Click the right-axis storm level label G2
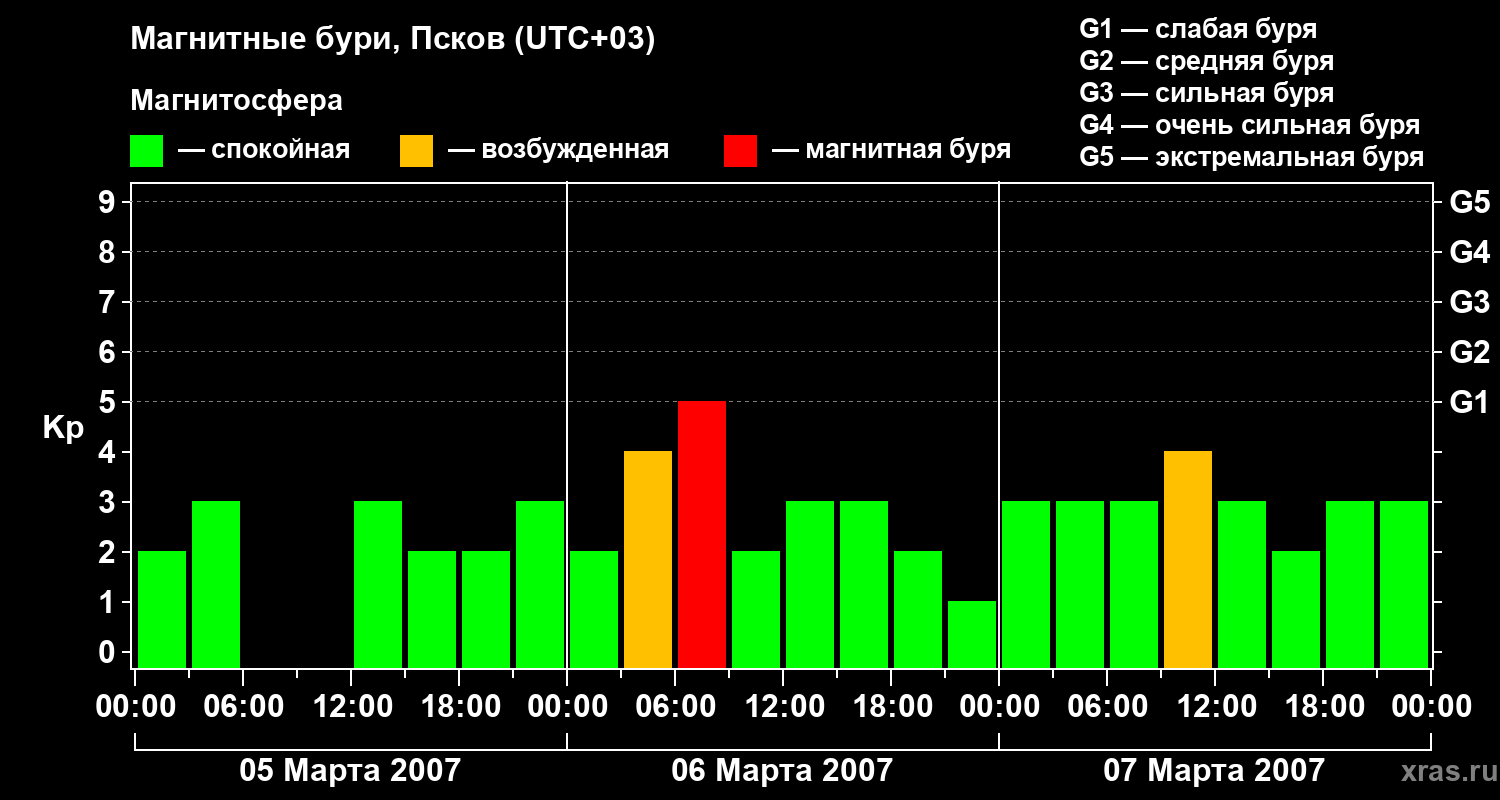Viewport: 1500px width, 800px height. (1470, 352)
